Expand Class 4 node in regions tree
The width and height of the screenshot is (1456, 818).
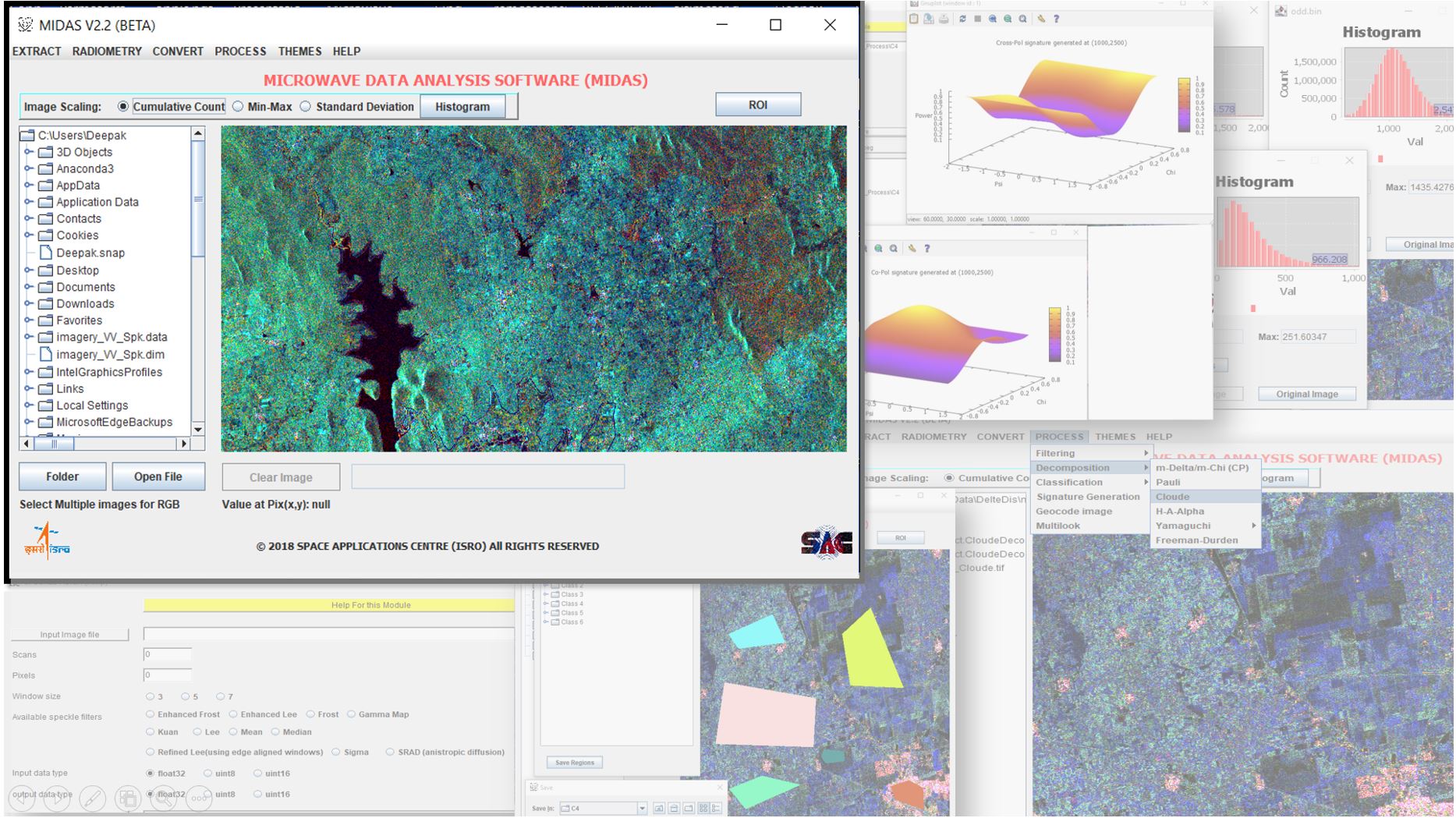(x=546, y=604)
